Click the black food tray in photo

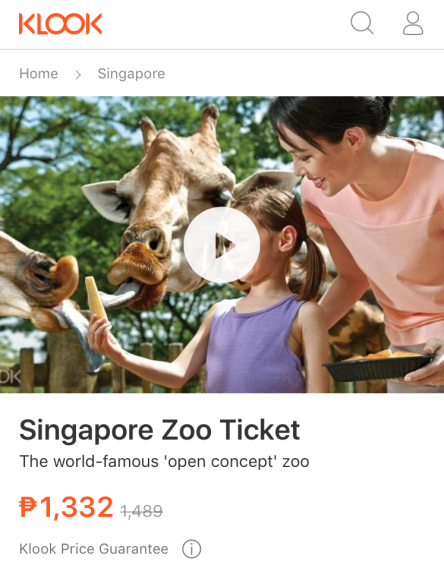[379, 368]
